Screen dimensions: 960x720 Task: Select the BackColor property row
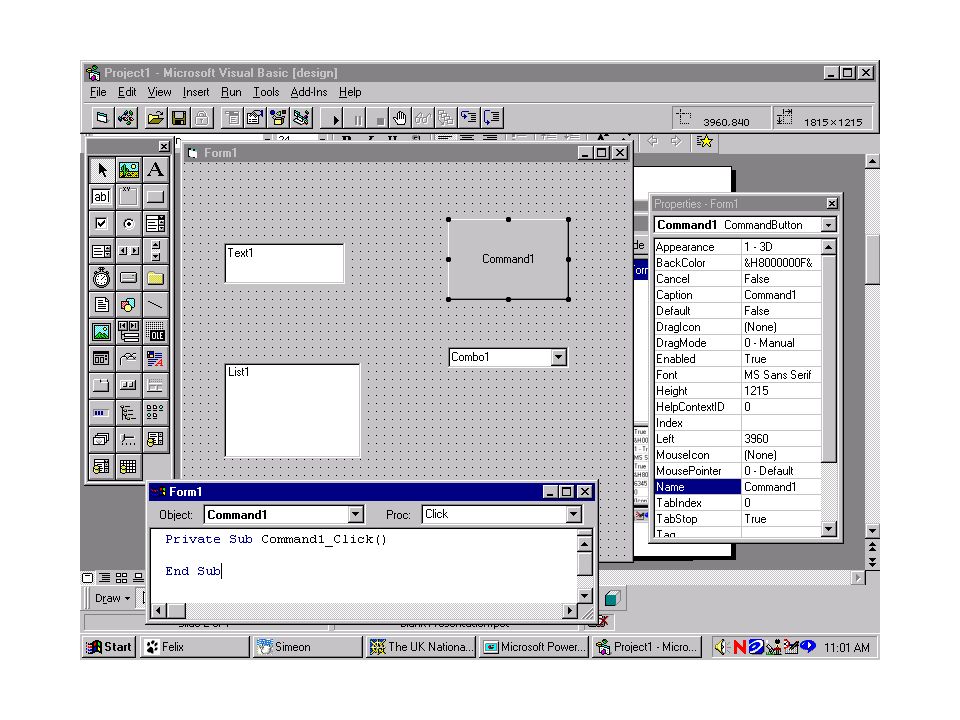[x=737, y=263]
